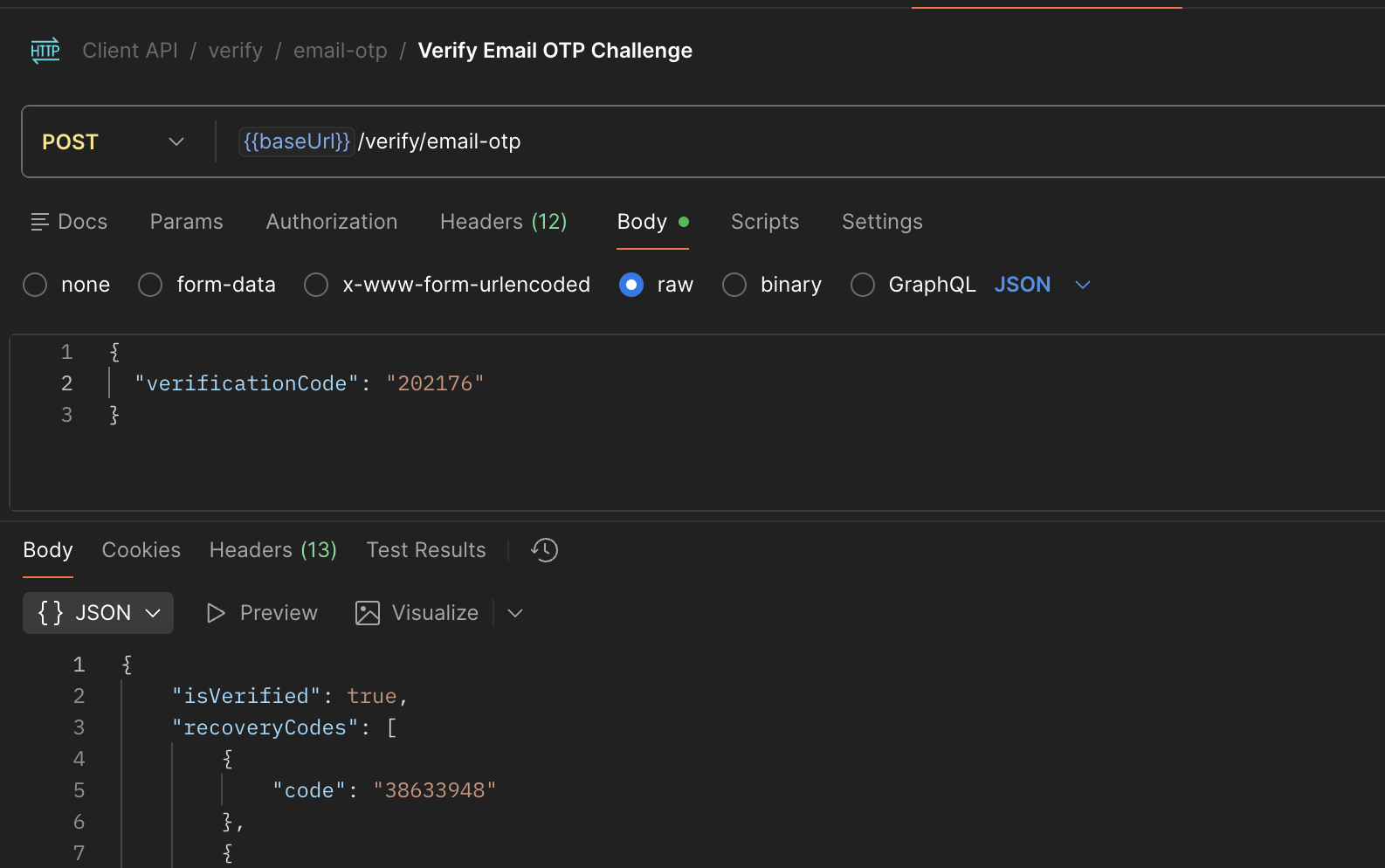Go to the Settings tab
The image size is (1385, 868).
[882, 222]
